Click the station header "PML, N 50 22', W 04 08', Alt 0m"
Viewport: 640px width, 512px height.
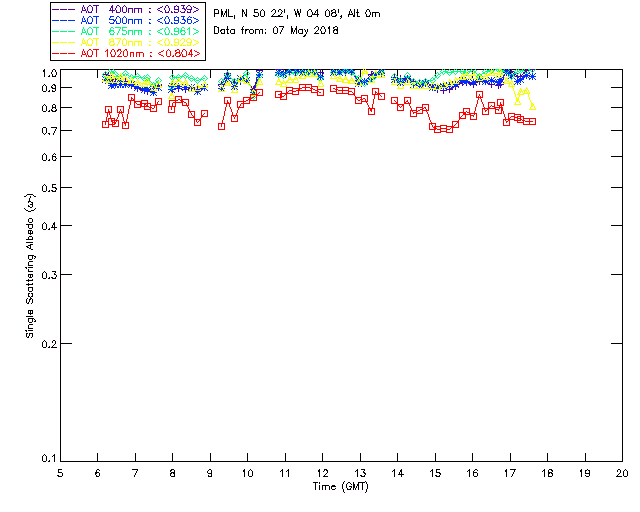point(297,14)
